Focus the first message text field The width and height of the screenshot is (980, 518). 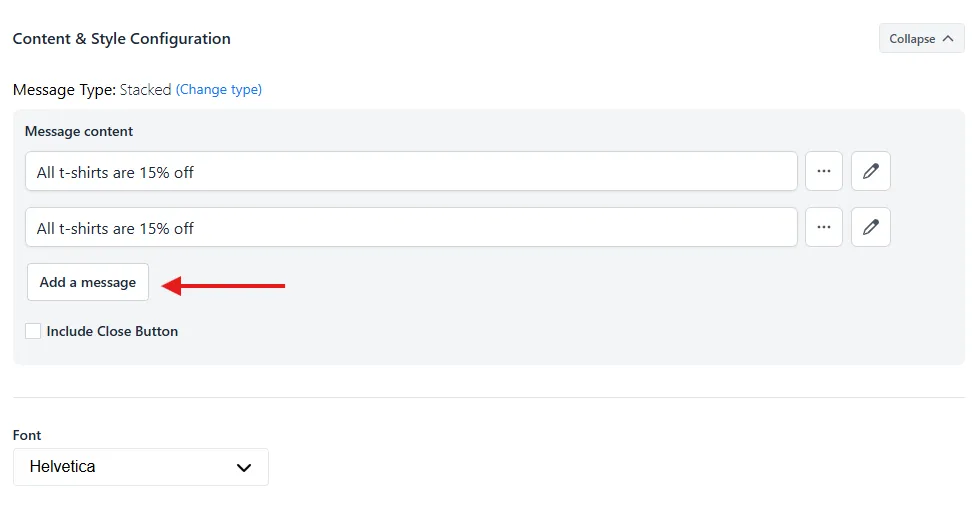(x=411, y=171)
